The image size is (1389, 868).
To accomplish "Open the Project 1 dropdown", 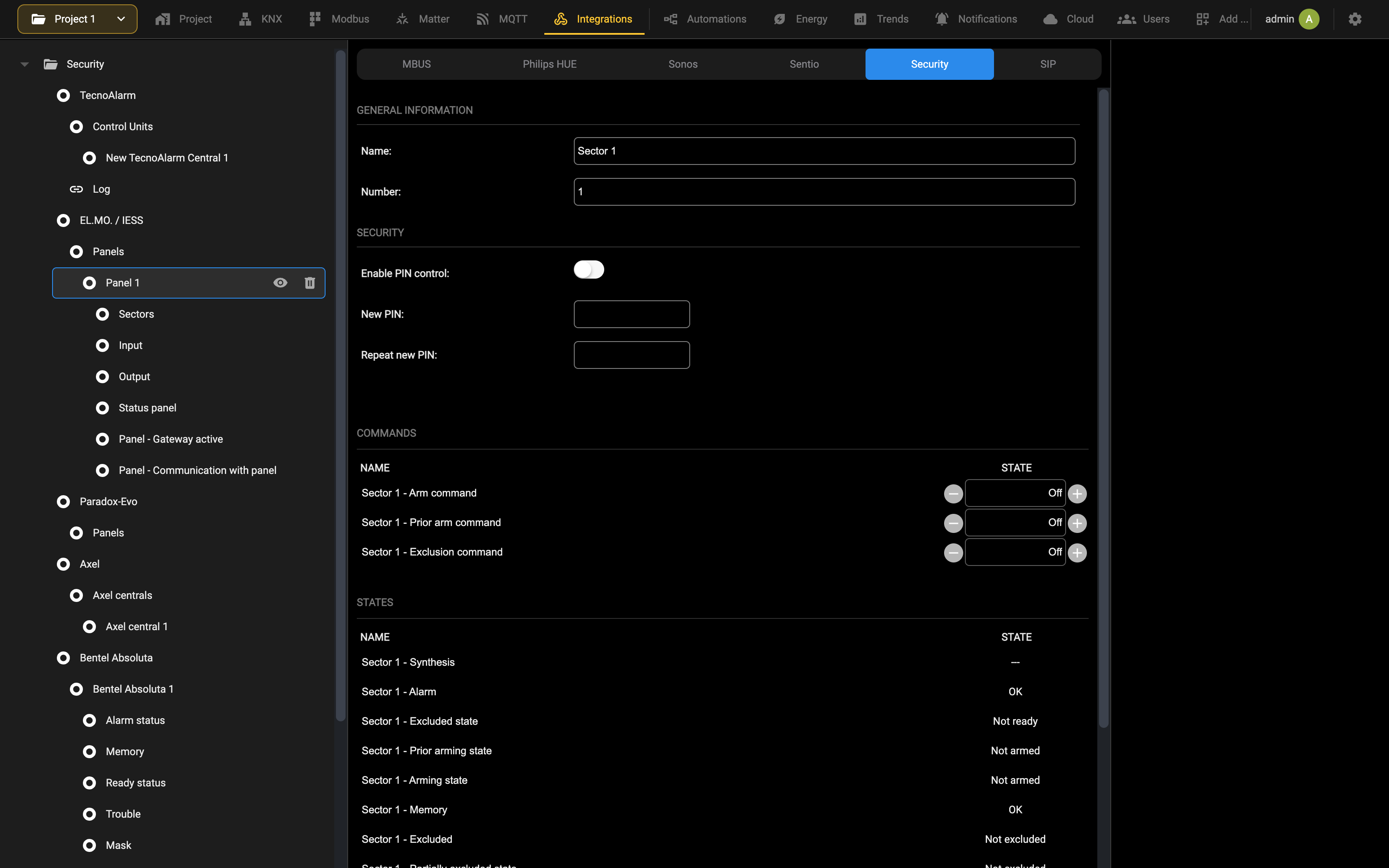I will pos(78,19).
